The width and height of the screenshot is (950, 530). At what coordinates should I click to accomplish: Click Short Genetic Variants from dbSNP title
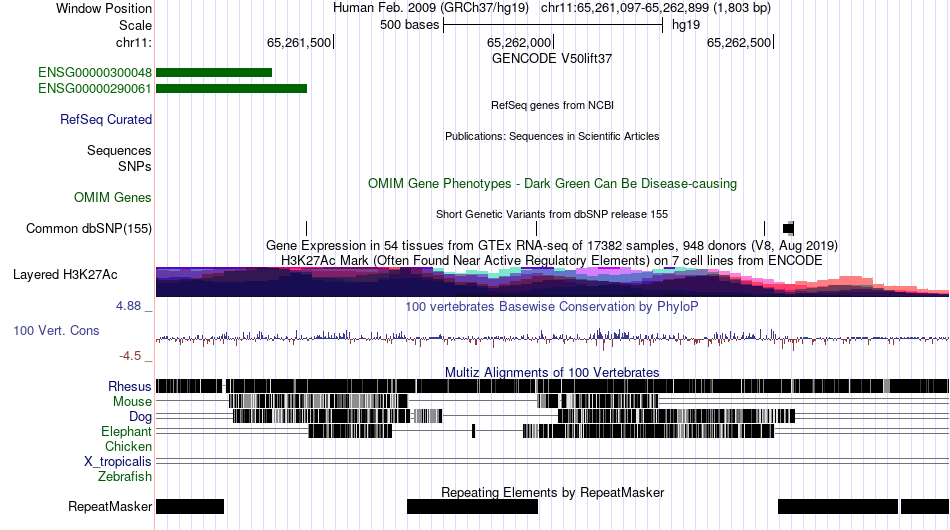click(552, 214)
